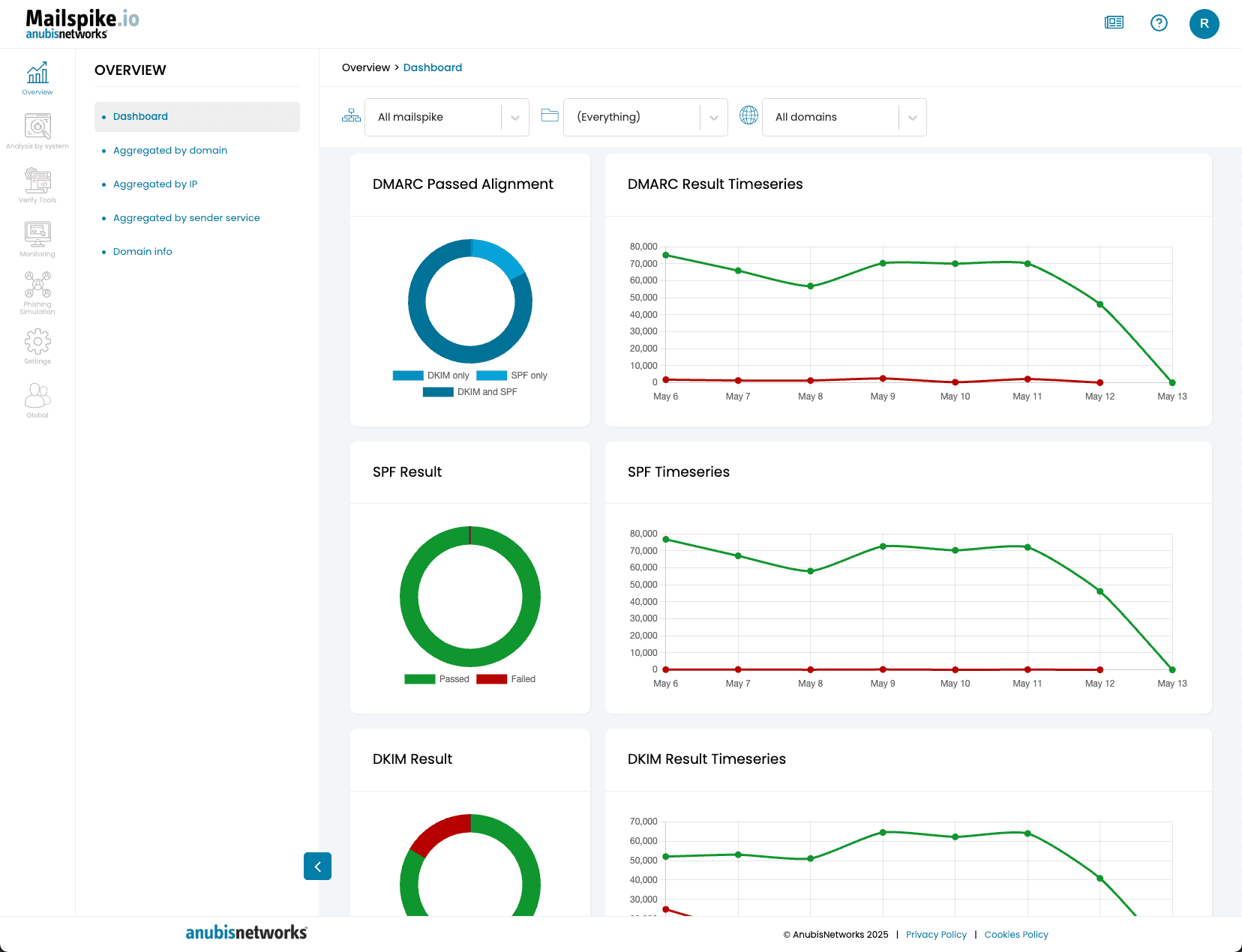Open the R user profile avatar
This screenshot has height=952, width=1242.
pyautogui.click(x=1204, y=24)
